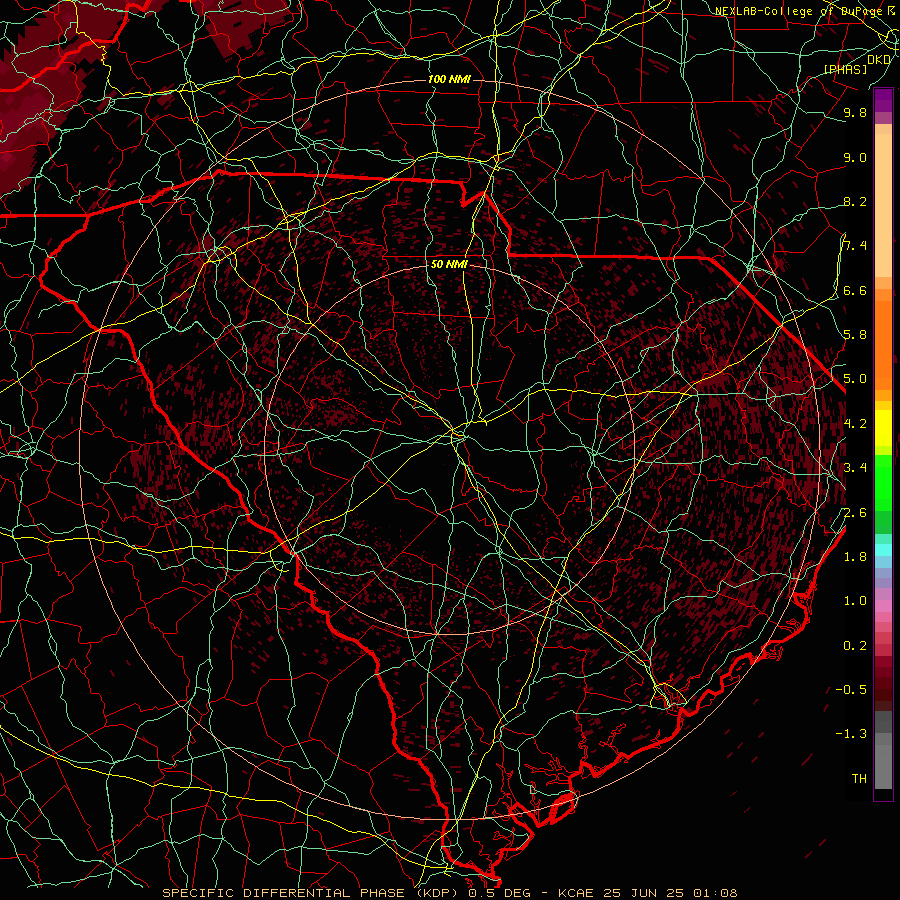Click the 5.8 value on the legend
Image resolution: width=900 pixels, height=900 pixels.
coord(855,335)
